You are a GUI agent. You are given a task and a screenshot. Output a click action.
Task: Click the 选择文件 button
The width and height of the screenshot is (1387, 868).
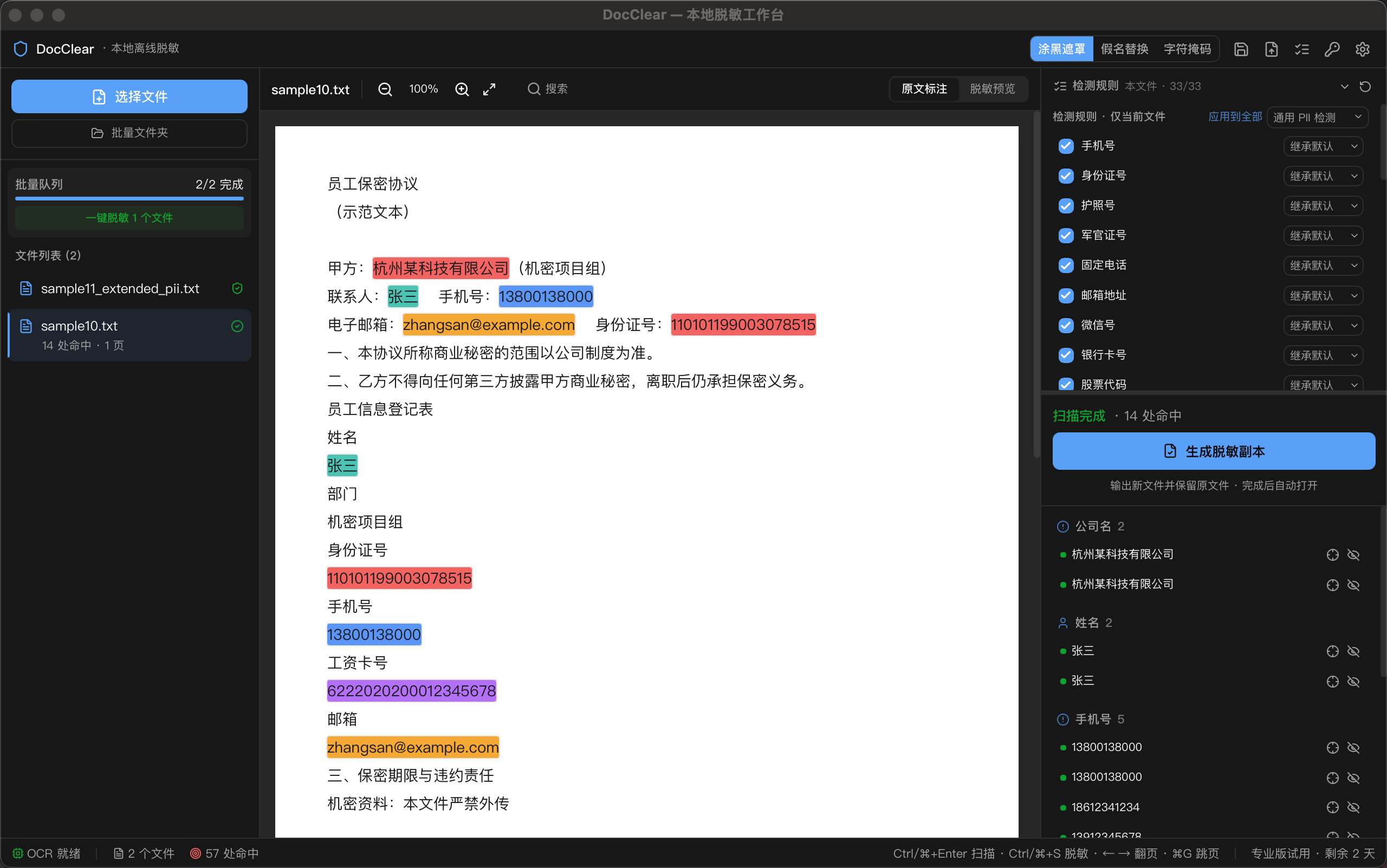(x=129, y=96)
